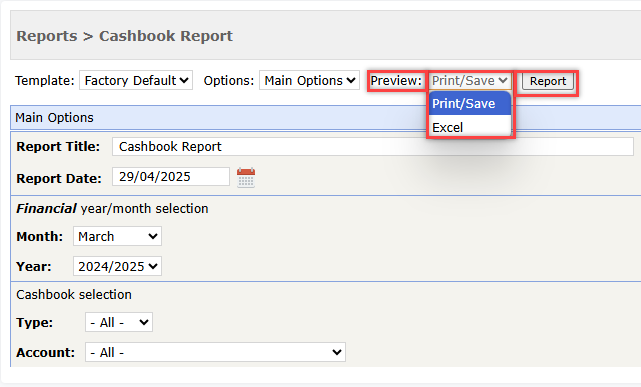The height and width of the screenshot is (387, 641).
Task: Open the calendar date picker icon
Action: [x=246, y=178]
